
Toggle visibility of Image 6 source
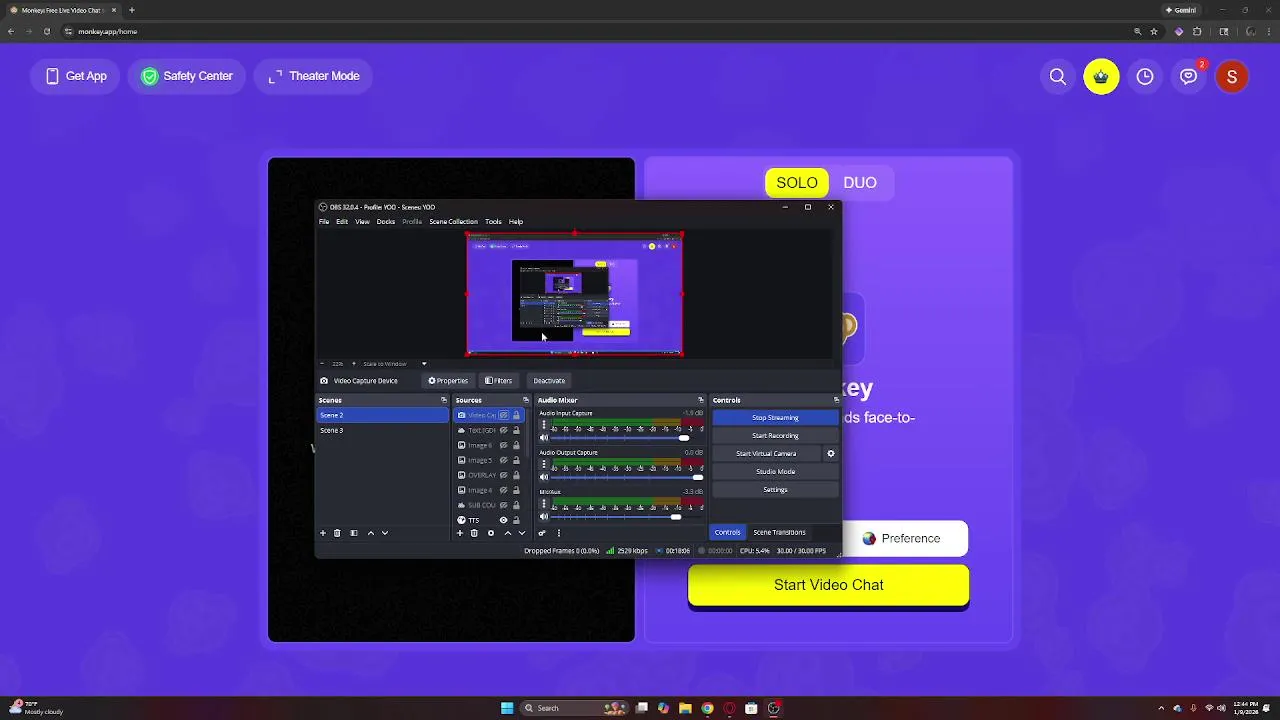(x=503, y=445)
